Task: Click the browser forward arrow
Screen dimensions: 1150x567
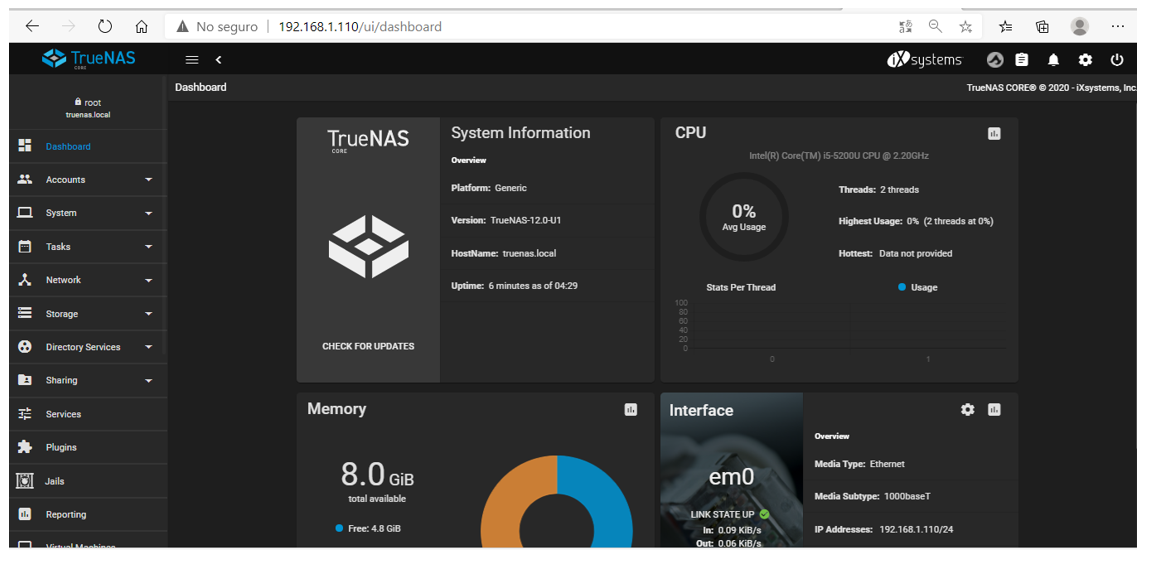Action: tap(69, 26)
